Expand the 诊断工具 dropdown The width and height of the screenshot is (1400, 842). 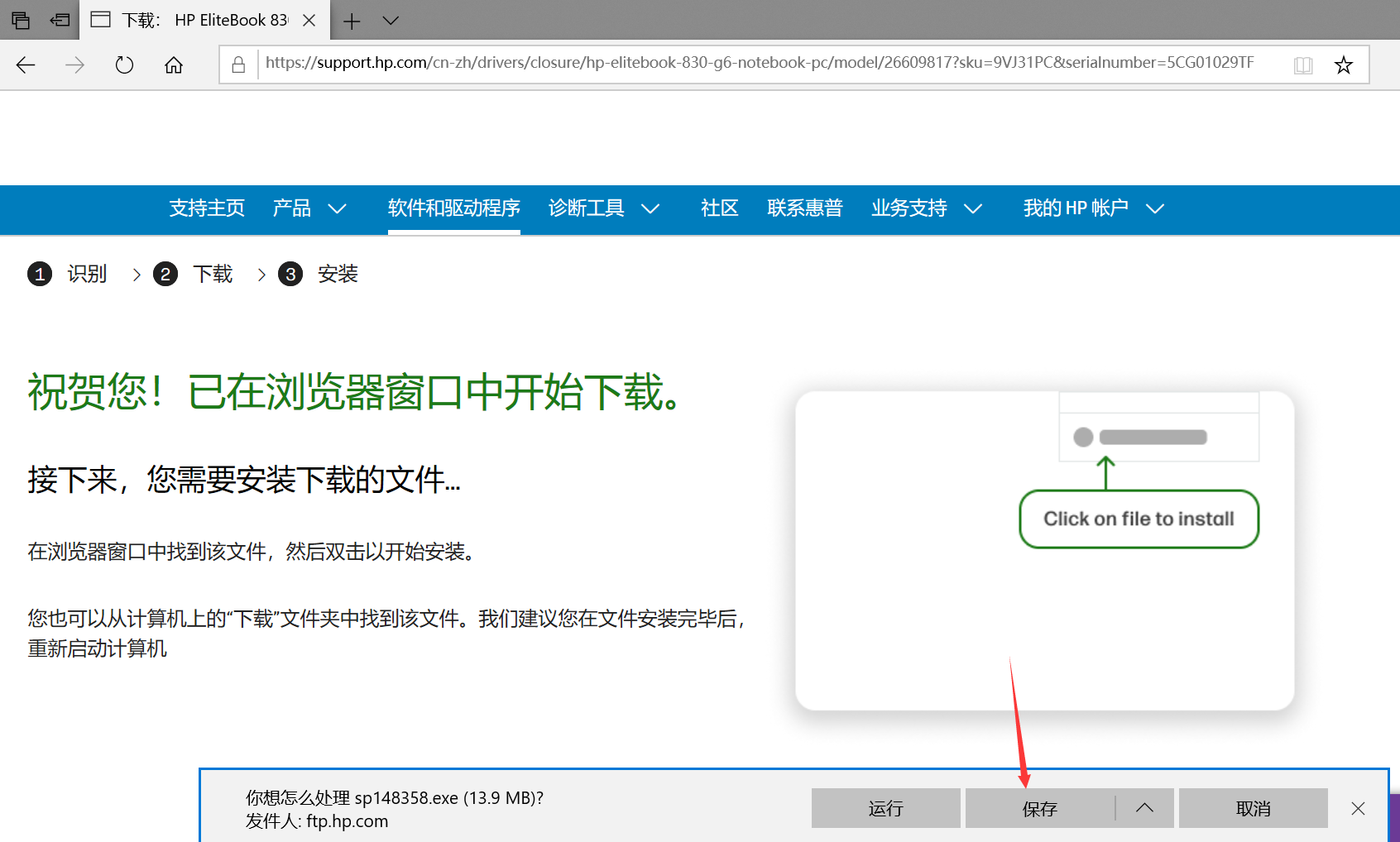point(604,208)
